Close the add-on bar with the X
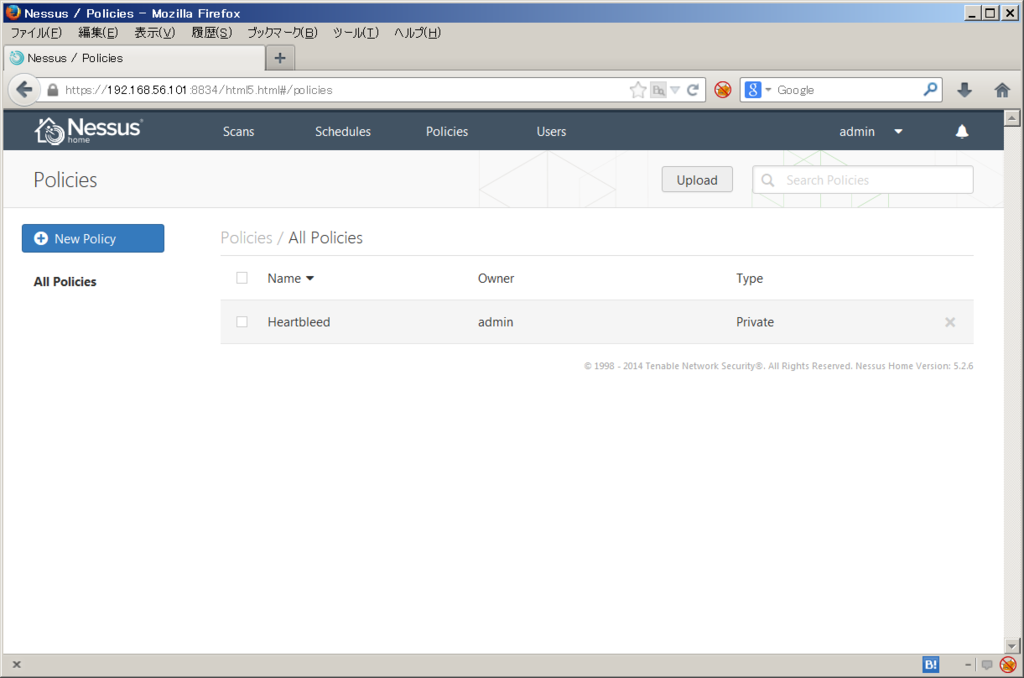The image size is (1024, 678). 17,664
